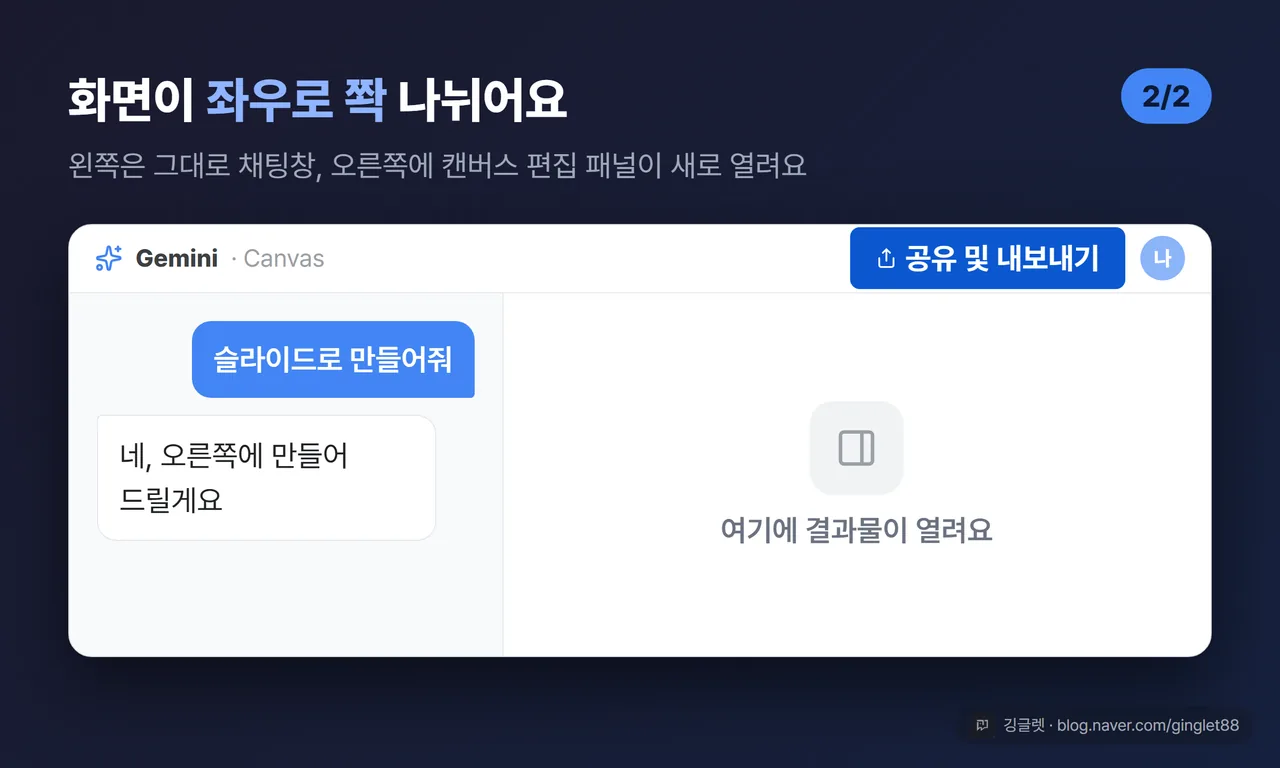Select the 슬라이드로 만들어줘 chat bubble

pos(333,359)
